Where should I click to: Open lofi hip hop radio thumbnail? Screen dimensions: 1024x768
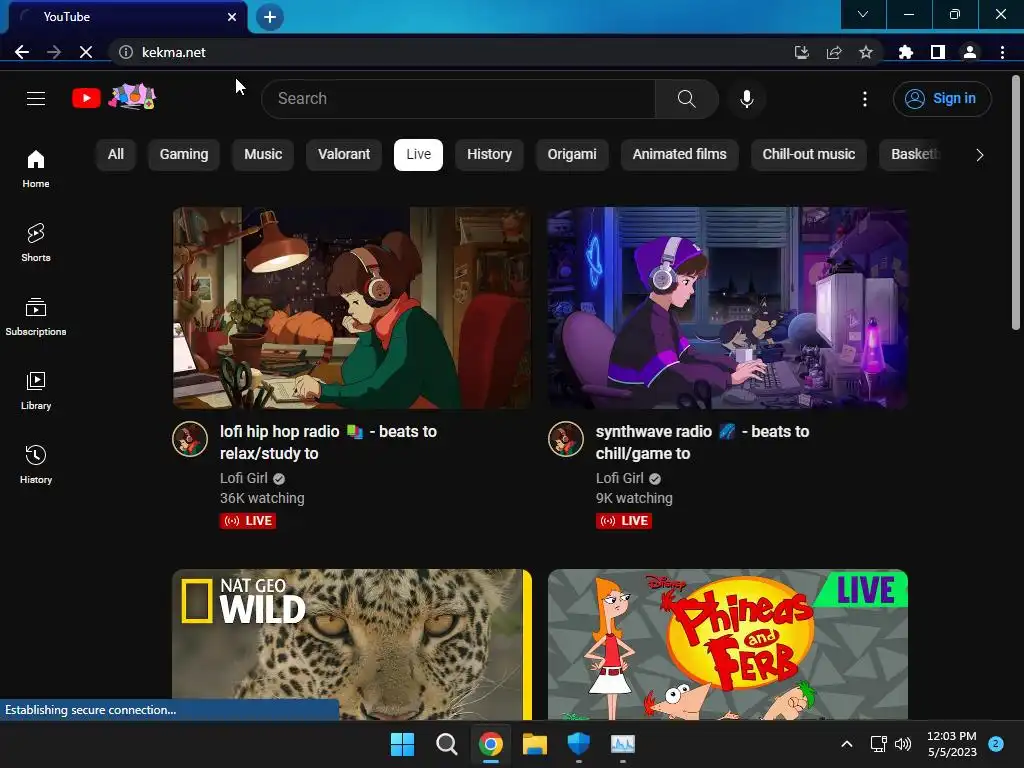click(x=352, y=308)
